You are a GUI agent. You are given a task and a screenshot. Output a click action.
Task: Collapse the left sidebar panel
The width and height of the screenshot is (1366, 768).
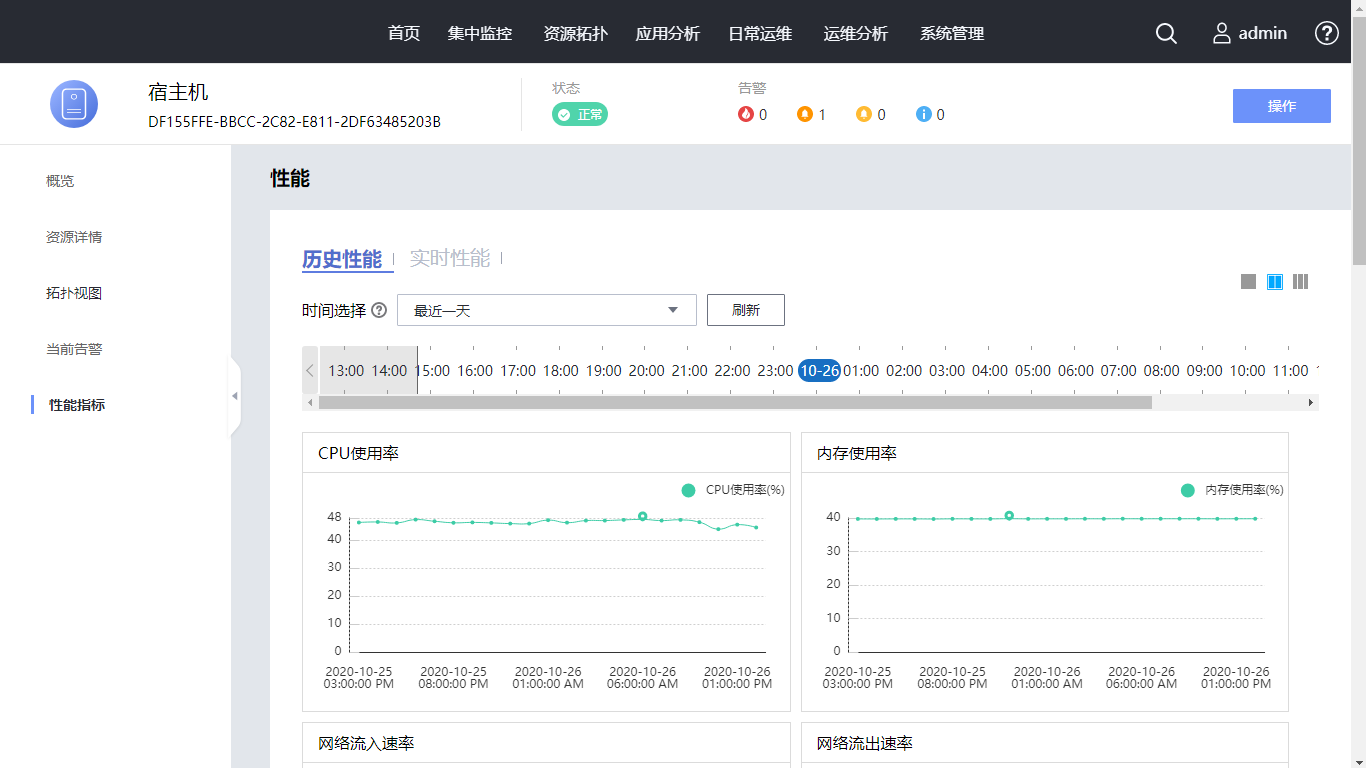(235, 396)
